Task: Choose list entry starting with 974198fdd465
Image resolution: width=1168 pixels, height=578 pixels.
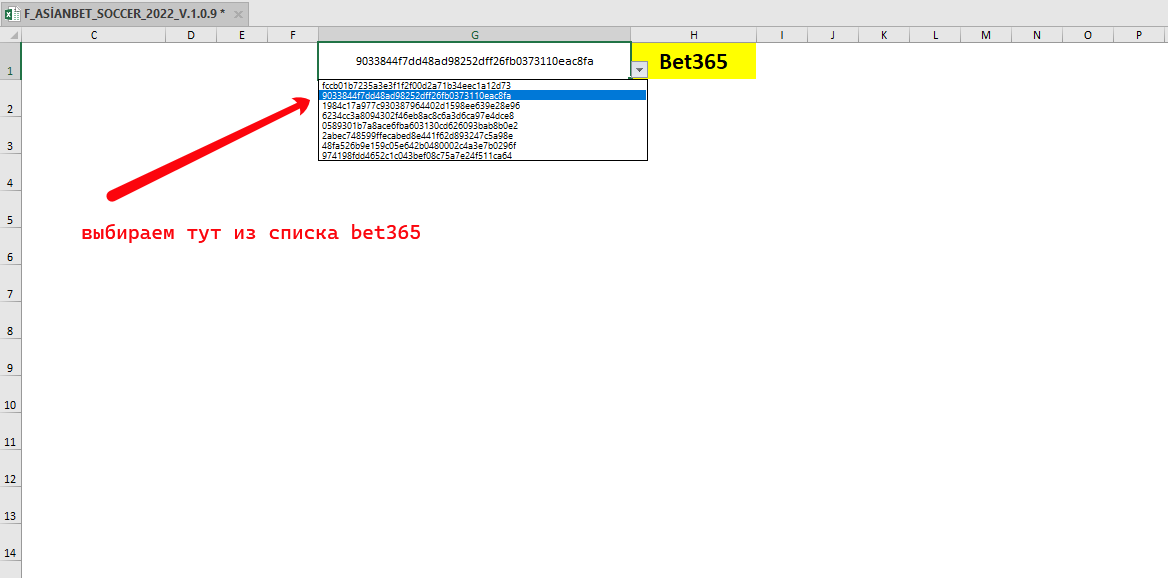Action: pos(417,155)
